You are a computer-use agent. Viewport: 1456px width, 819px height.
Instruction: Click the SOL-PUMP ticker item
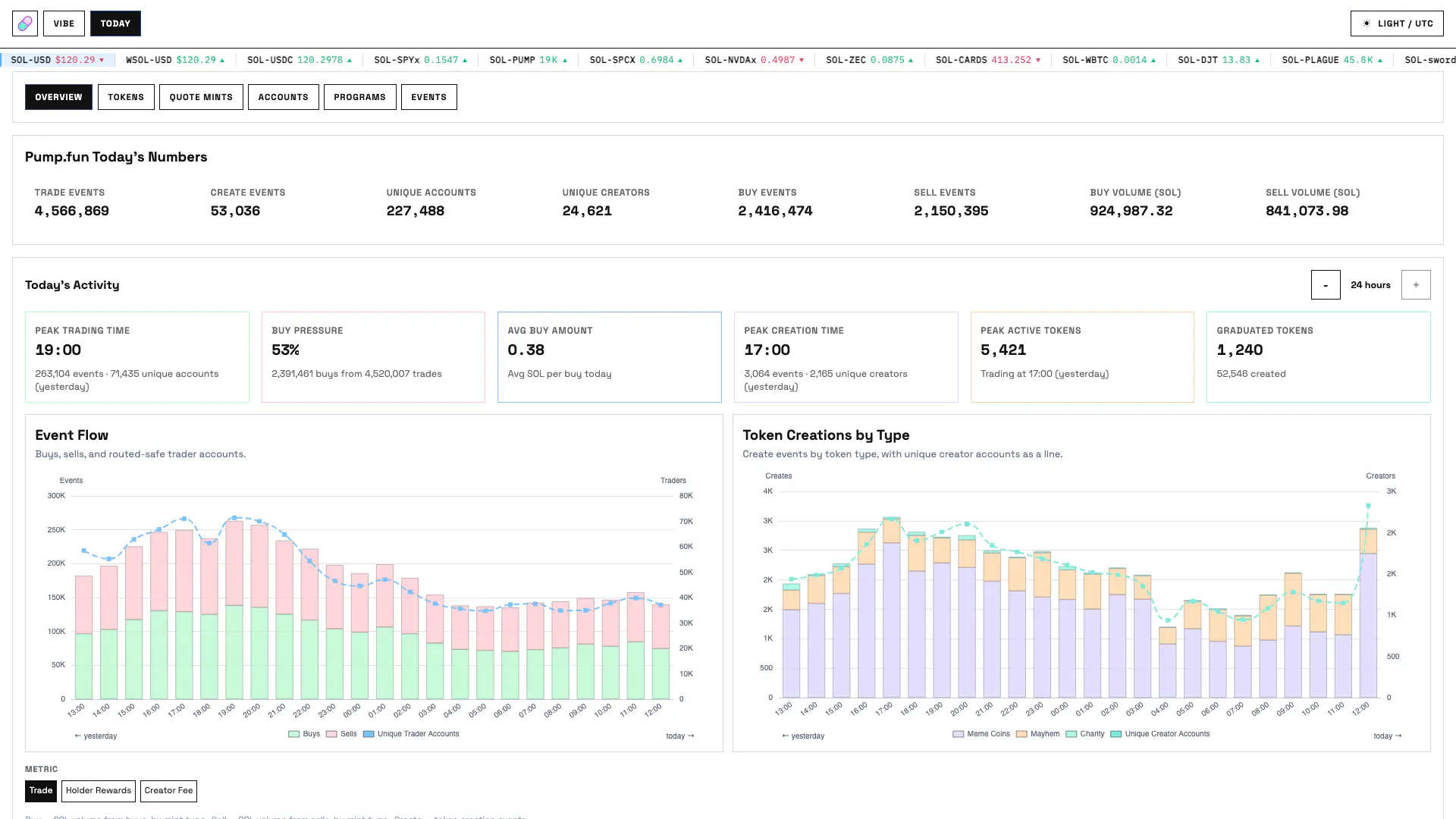click(529, 60)
